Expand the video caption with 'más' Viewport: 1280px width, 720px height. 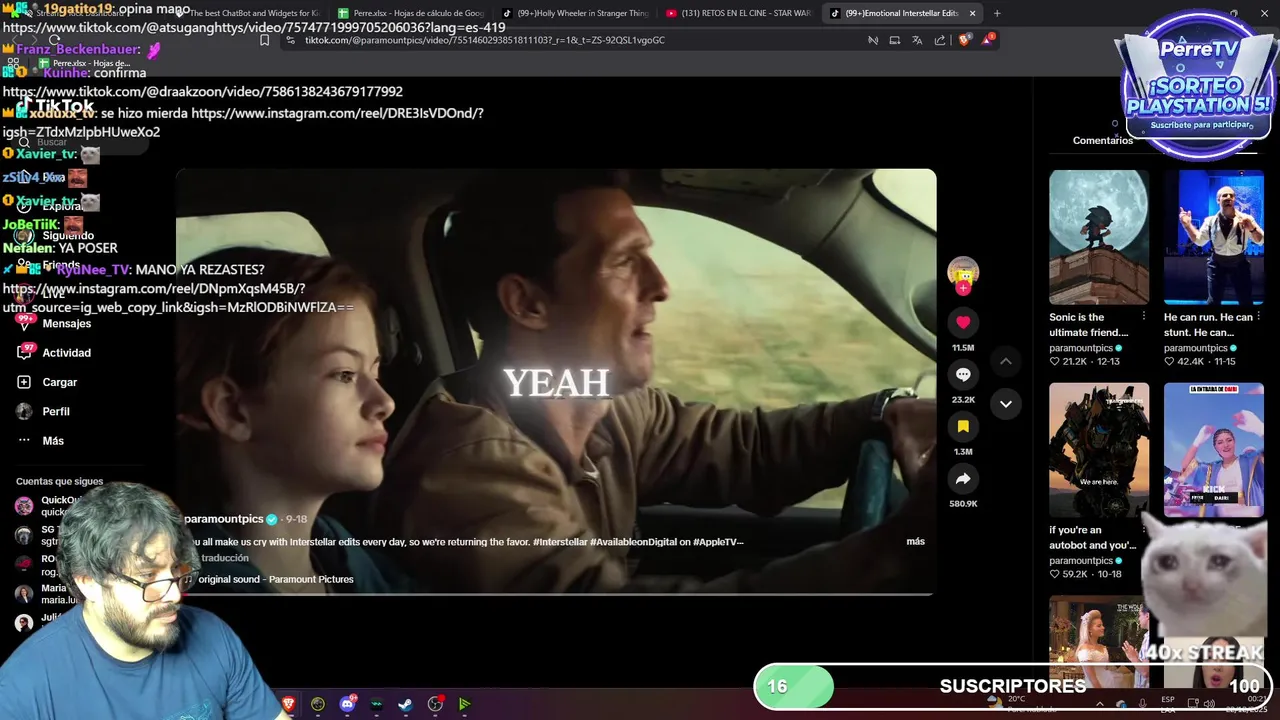915,541
